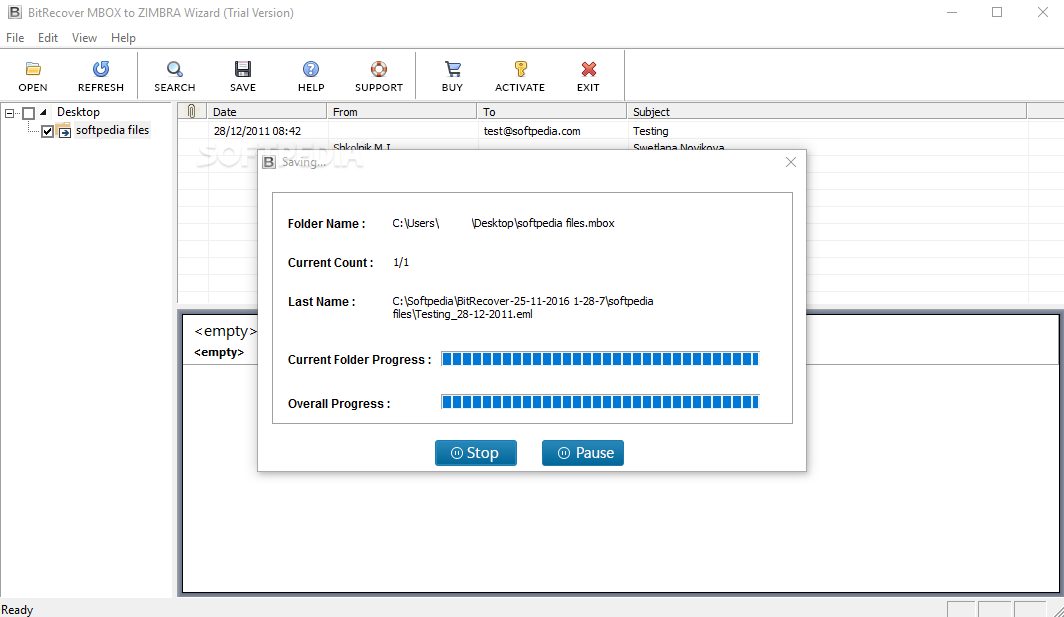This screenshot has height=617, width=1064.
Task: Click the Swetlana Novikova subject cell
Action: (x=679, y=147)
